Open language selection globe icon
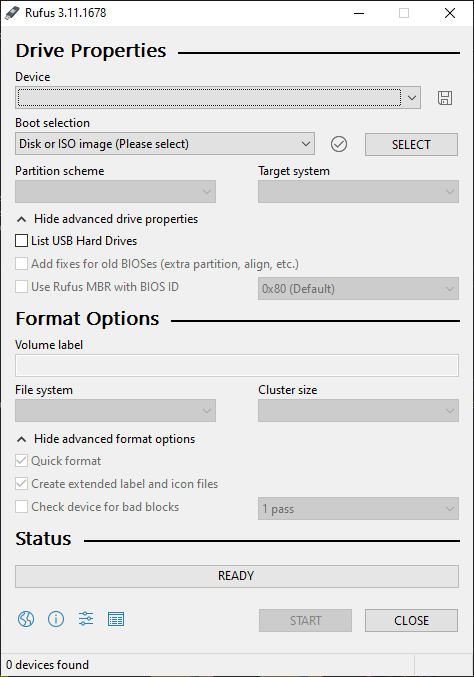Screen dimensions: 474x677 point(26,619)
